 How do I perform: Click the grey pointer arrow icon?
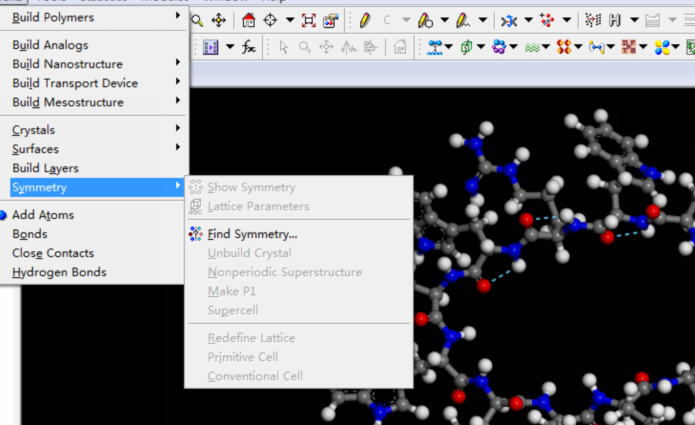tap(284, 47)
